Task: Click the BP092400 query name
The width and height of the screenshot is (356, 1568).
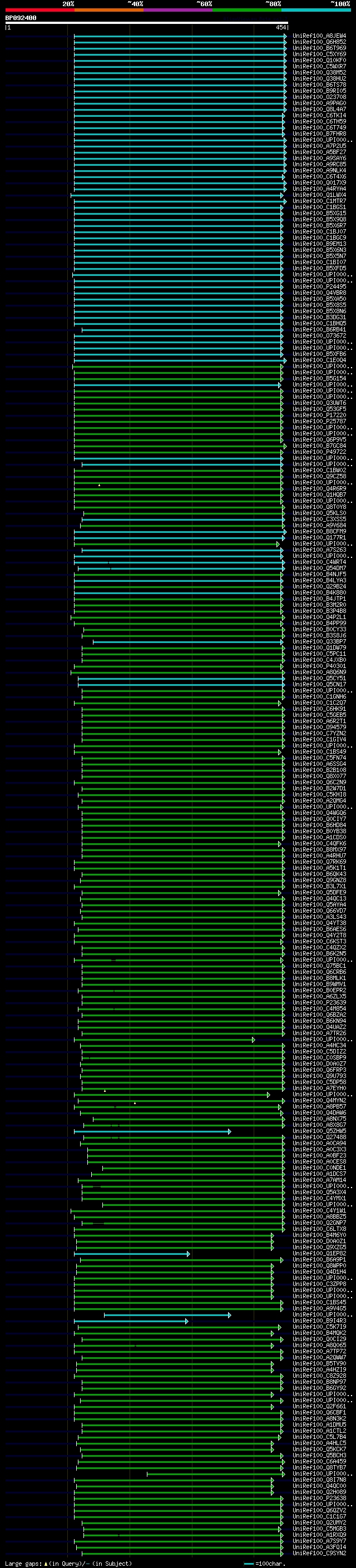Action: 21,18
